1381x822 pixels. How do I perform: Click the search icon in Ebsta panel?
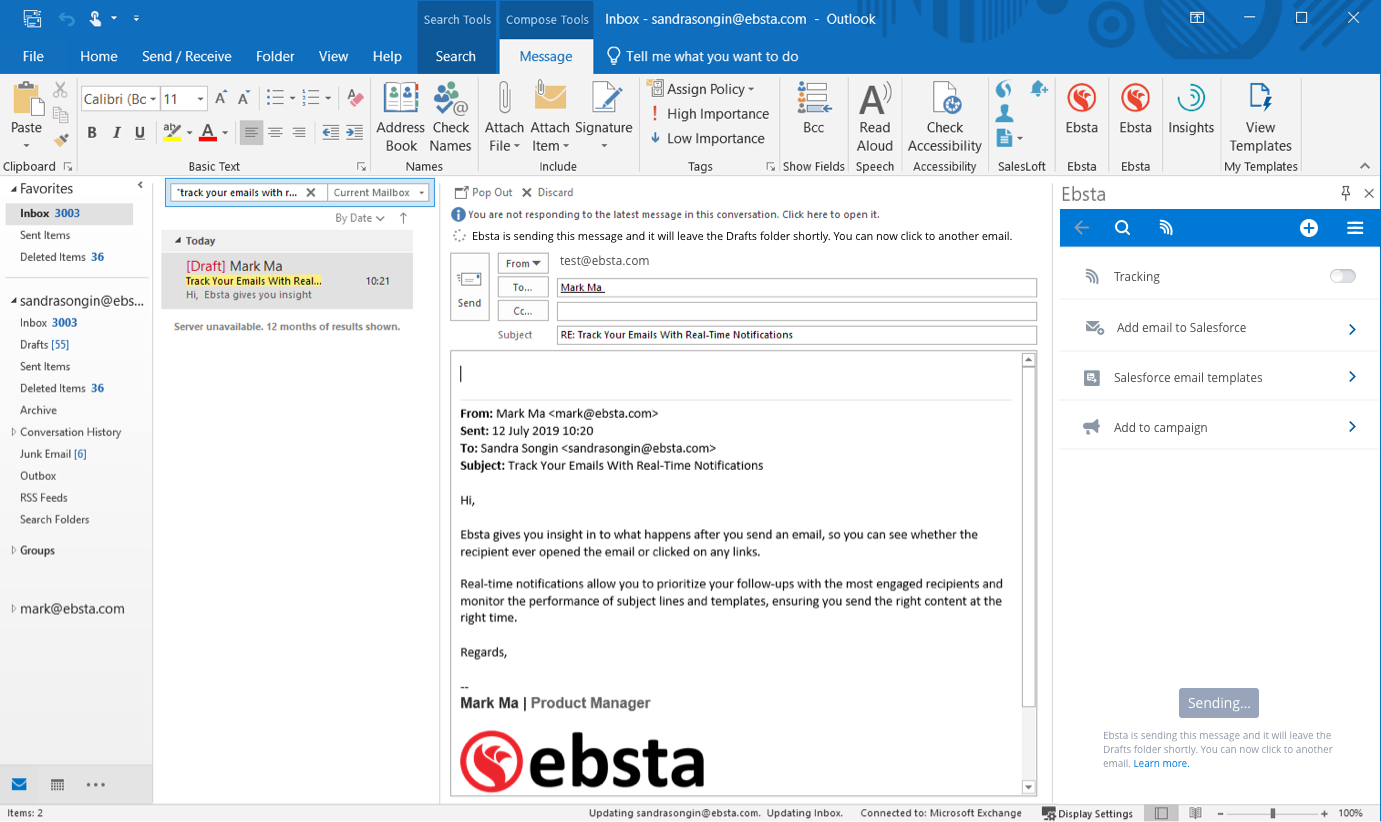tap(1122, 229)
